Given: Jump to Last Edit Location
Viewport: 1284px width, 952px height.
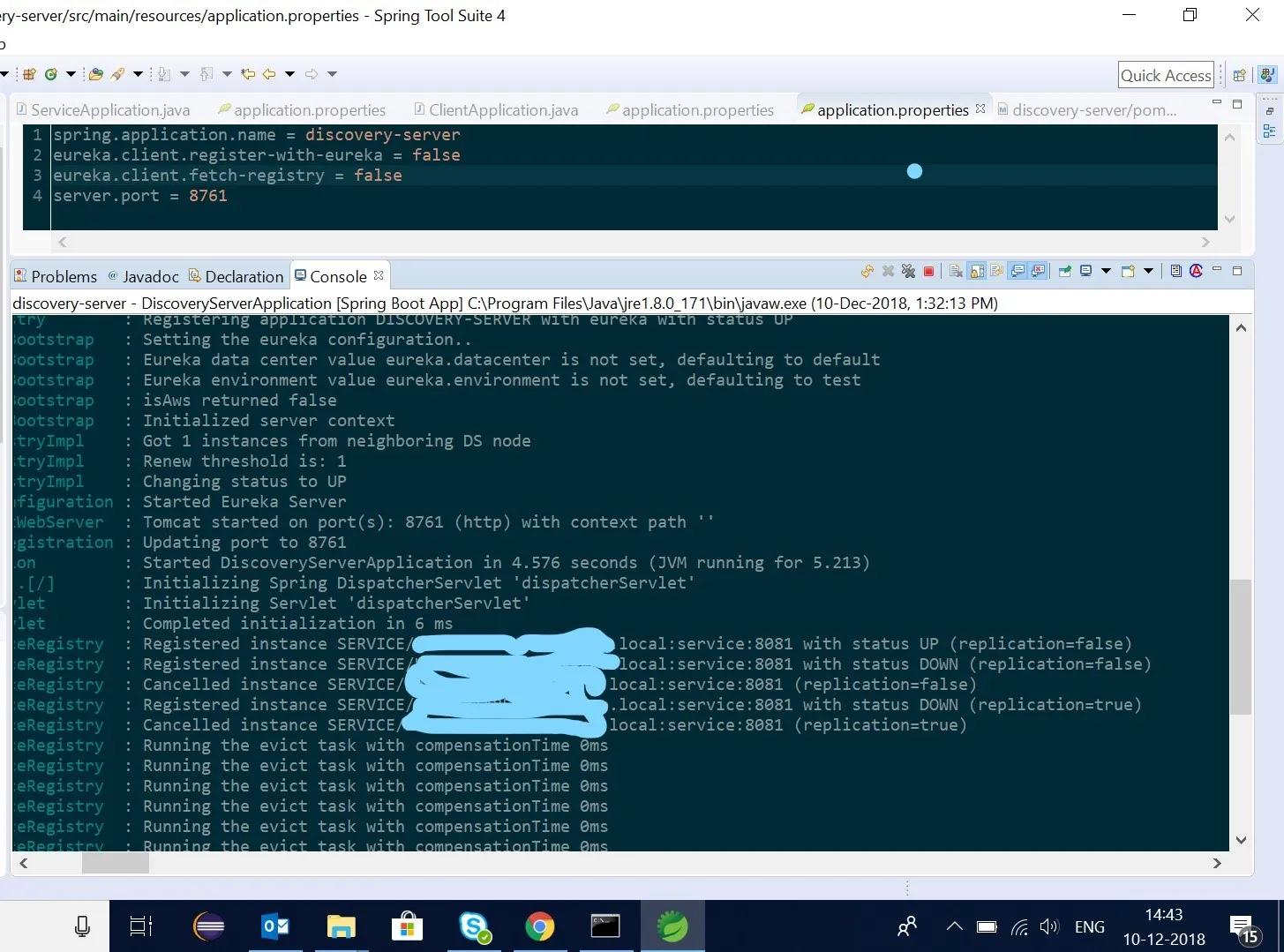Looking at the screenshot, I should coord(248,74).
